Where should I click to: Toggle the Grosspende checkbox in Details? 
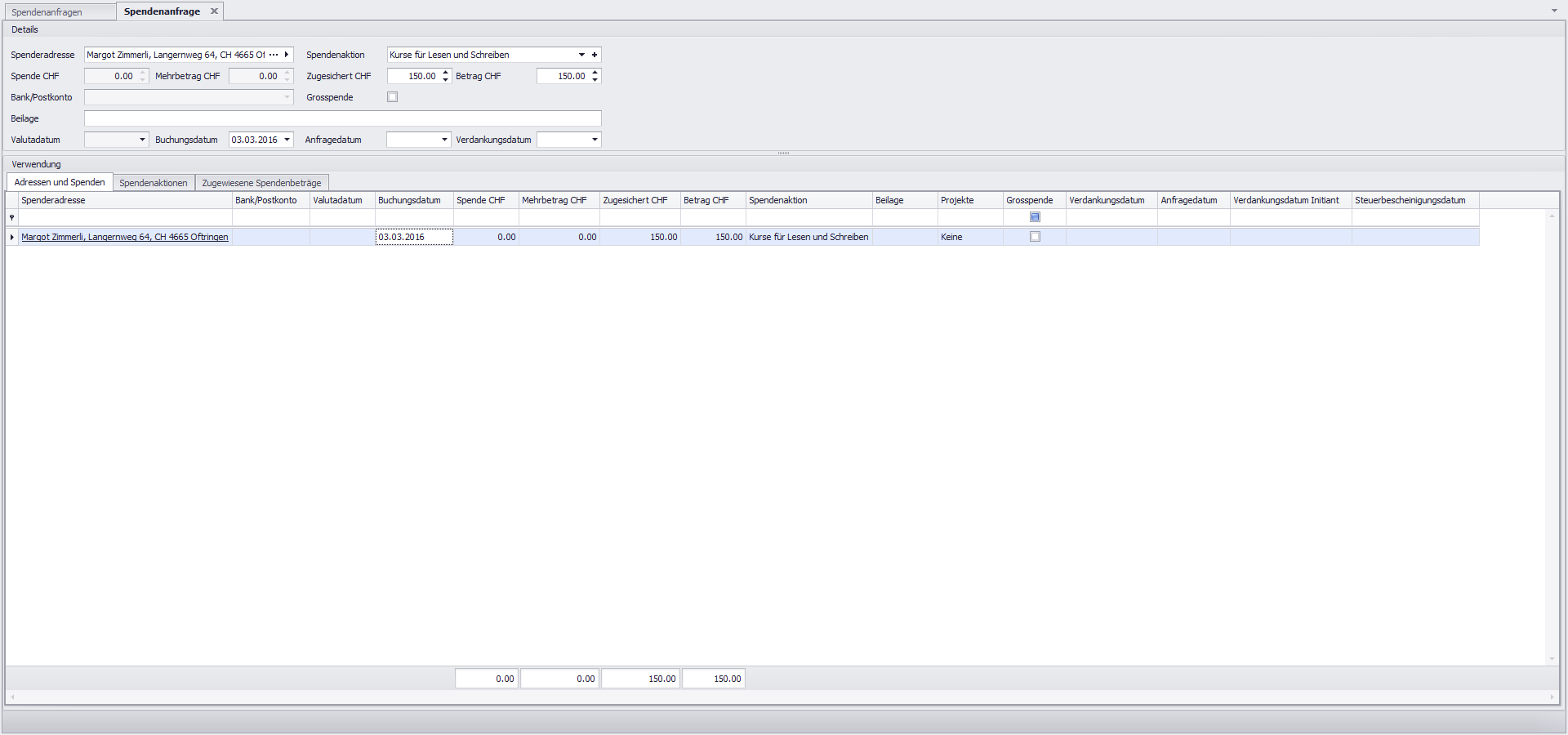392,97
